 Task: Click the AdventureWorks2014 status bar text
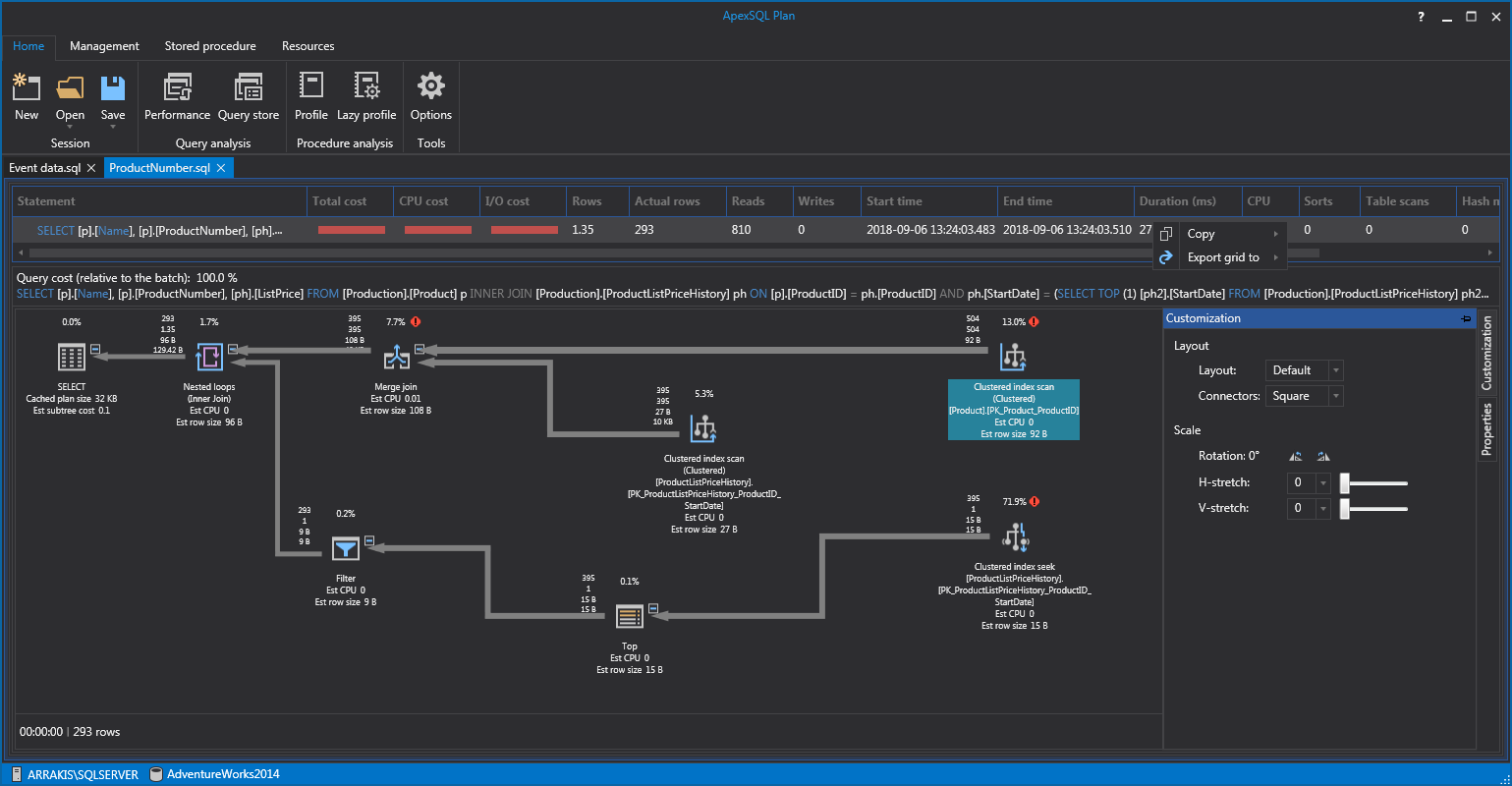coord(223,774)
